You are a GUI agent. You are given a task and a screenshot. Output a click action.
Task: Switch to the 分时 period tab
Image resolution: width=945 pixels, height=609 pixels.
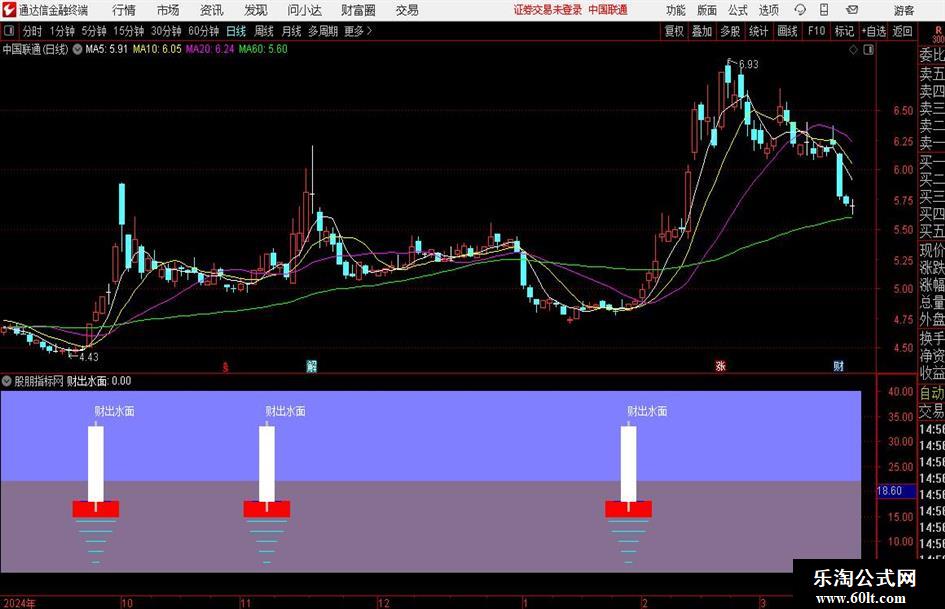(x=32, y=31)
